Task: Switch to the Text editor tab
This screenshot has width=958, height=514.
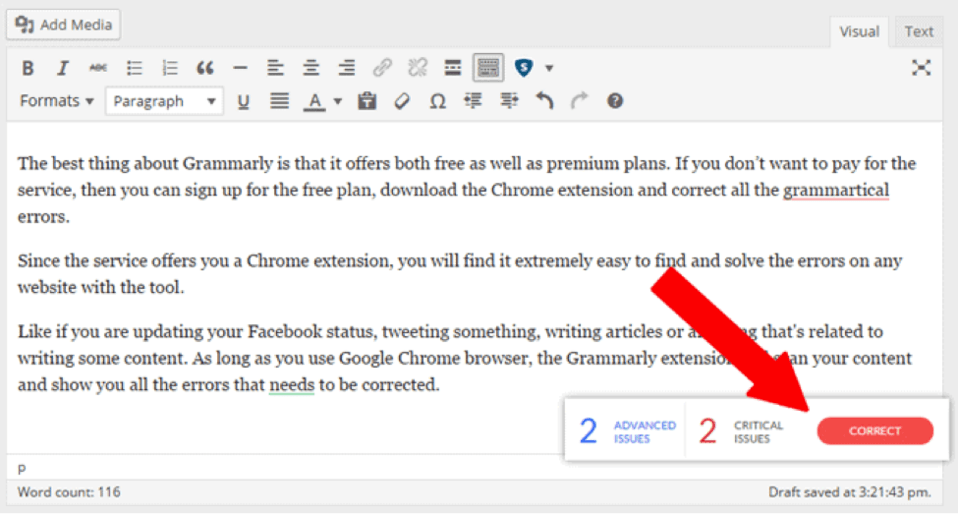Action: click(x=918, y=32)
